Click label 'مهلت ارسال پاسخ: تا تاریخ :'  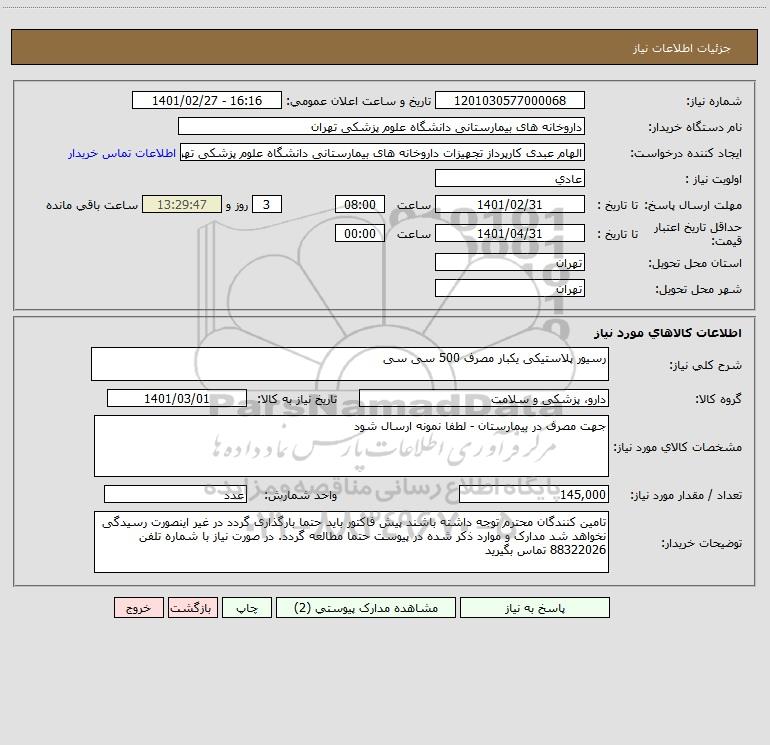[669, 205]
